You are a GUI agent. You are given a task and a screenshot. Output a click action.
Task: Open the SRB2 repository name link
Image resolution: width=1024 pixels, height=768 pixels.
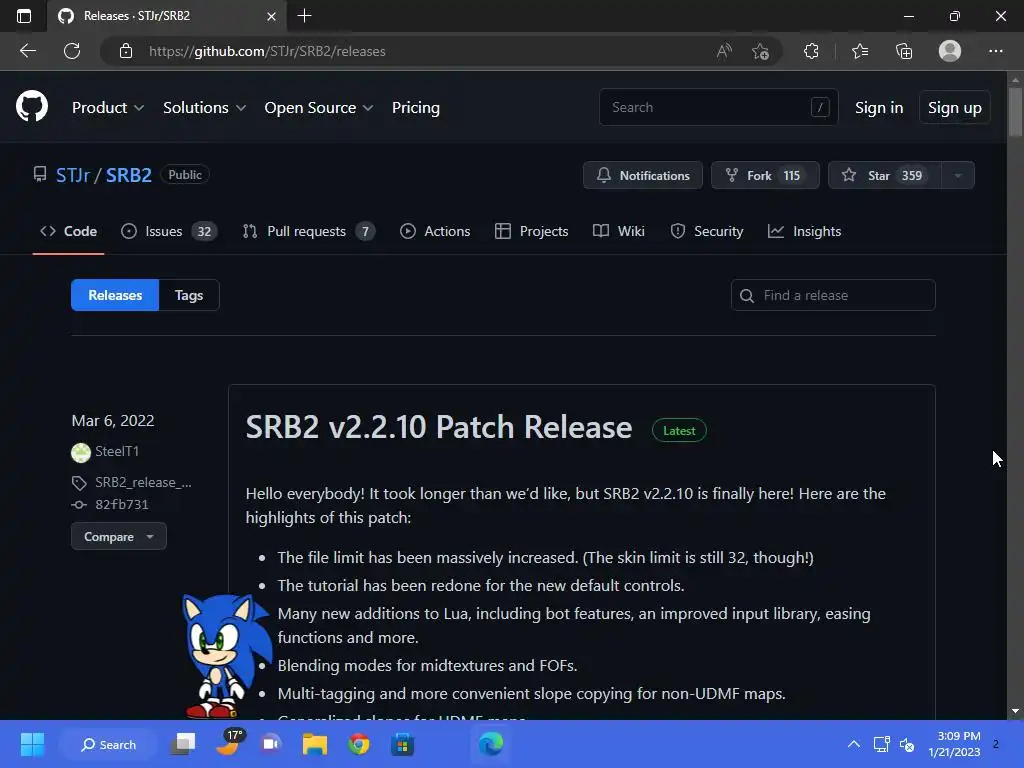click(129, 175)
